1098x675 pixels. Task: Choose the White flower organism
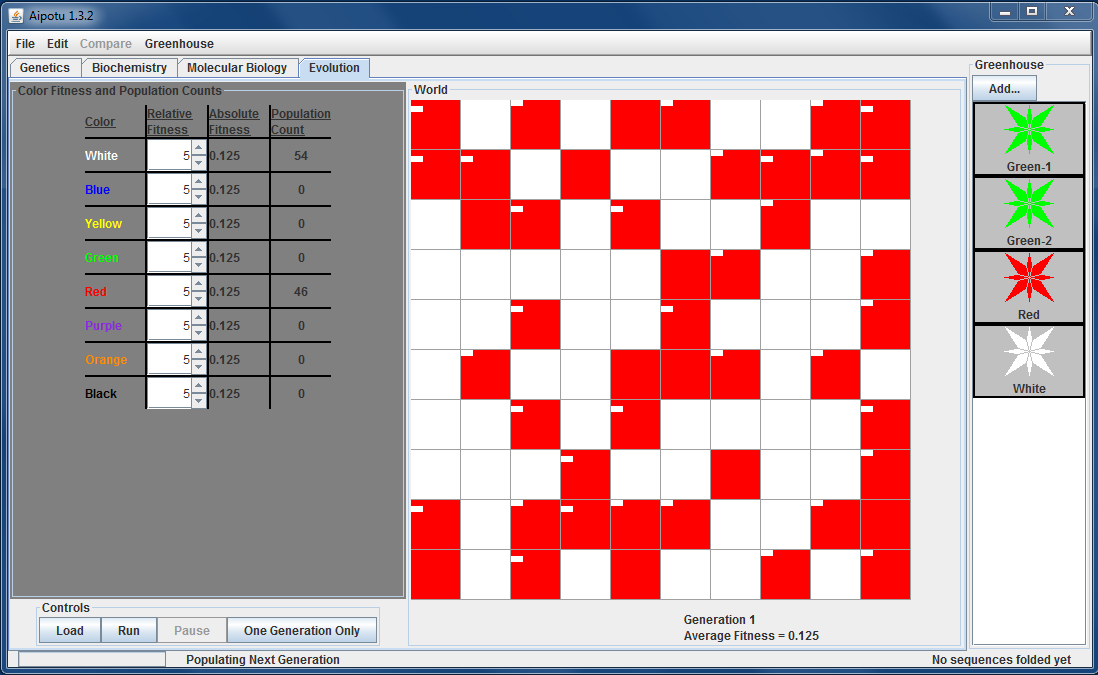(x=1028, y=360)
